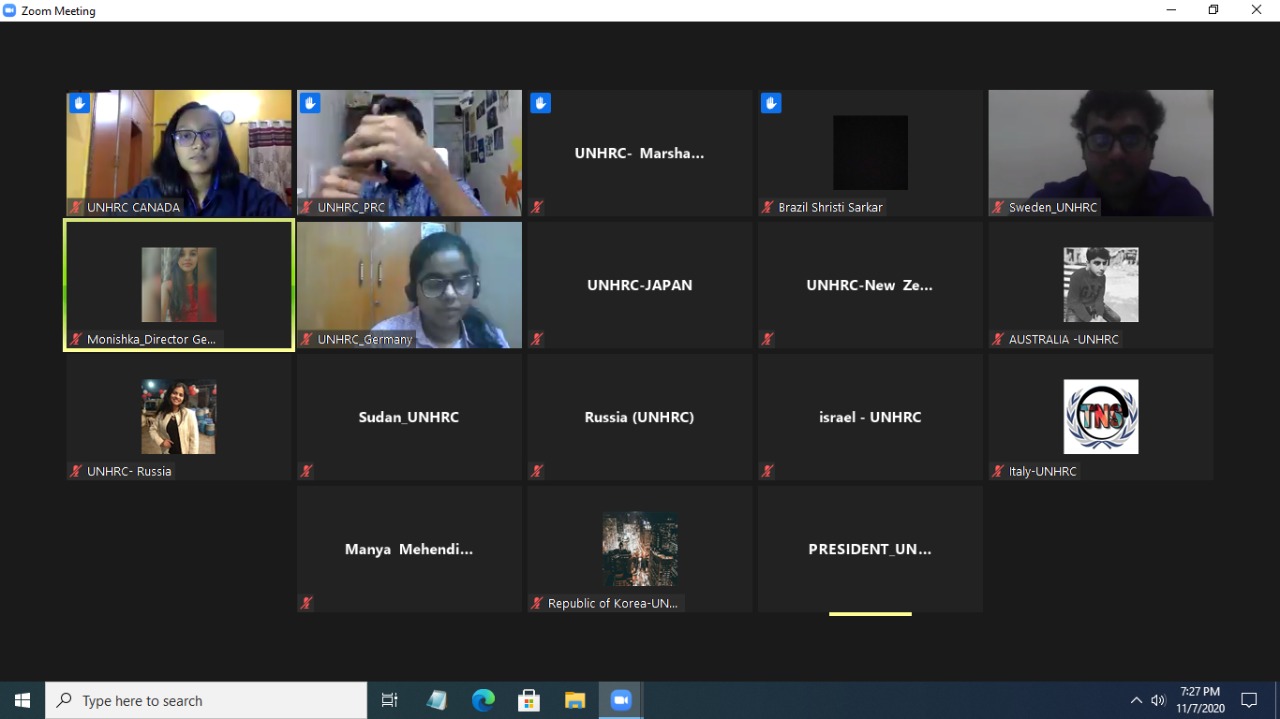Click muted mic icon beside Brazil Shristi Sarkar
The width and height of the screenshot is (1280, 719).
tap(767, 207)
